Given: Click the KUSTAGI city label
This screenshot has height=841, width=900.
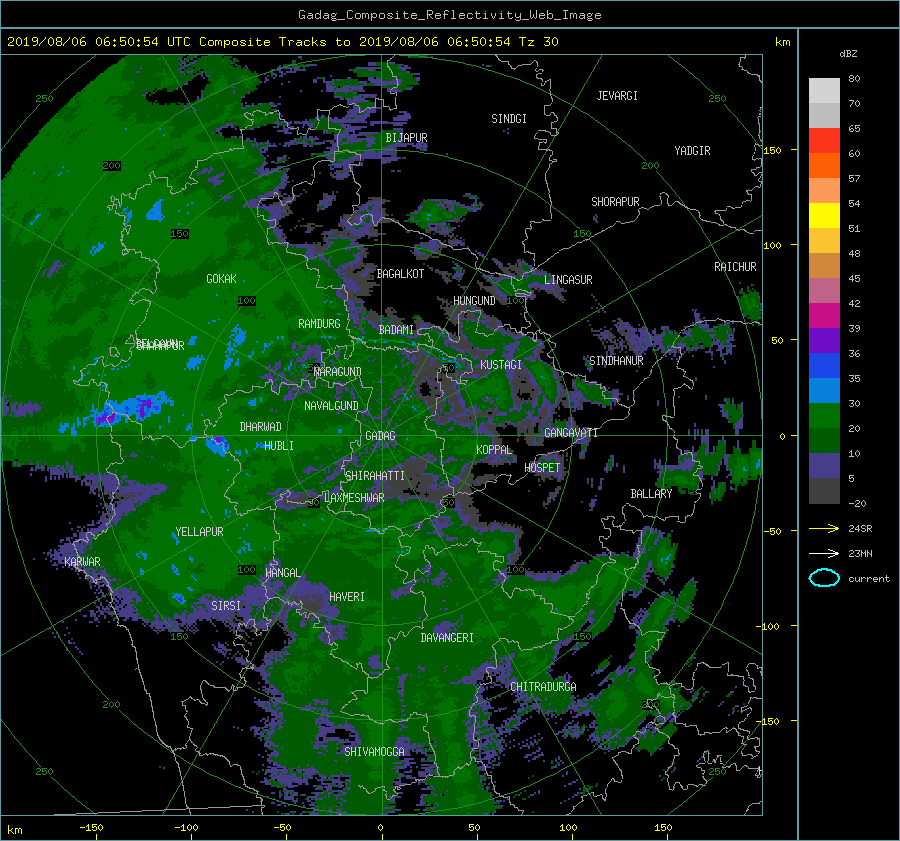Looking at the screenshot, I should [501, 365].
